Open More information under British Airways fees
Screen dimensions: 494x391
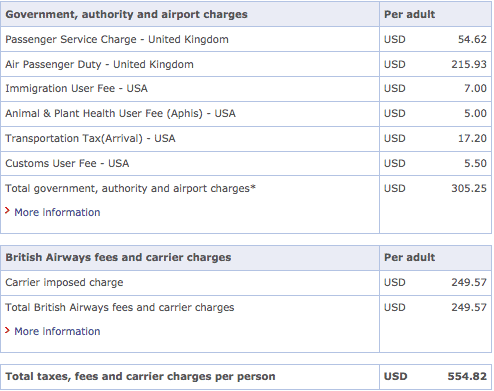[57, 331]
